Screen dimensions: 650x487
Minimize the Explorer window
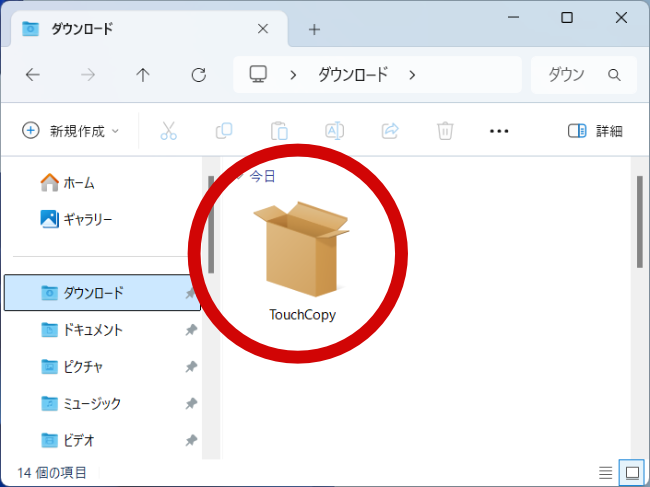point(513,17)
